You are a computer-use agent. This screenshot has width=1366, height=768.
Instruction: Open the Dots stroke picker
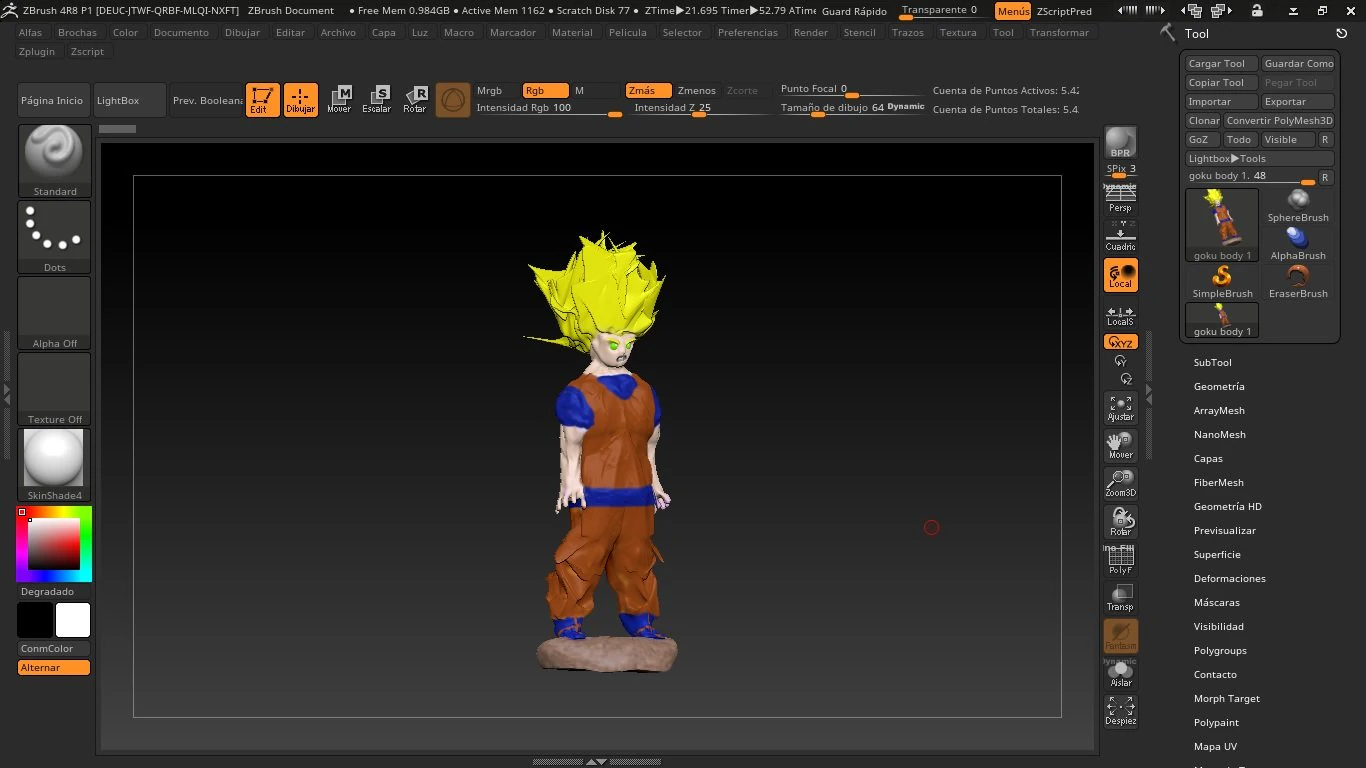pos(54,236)
